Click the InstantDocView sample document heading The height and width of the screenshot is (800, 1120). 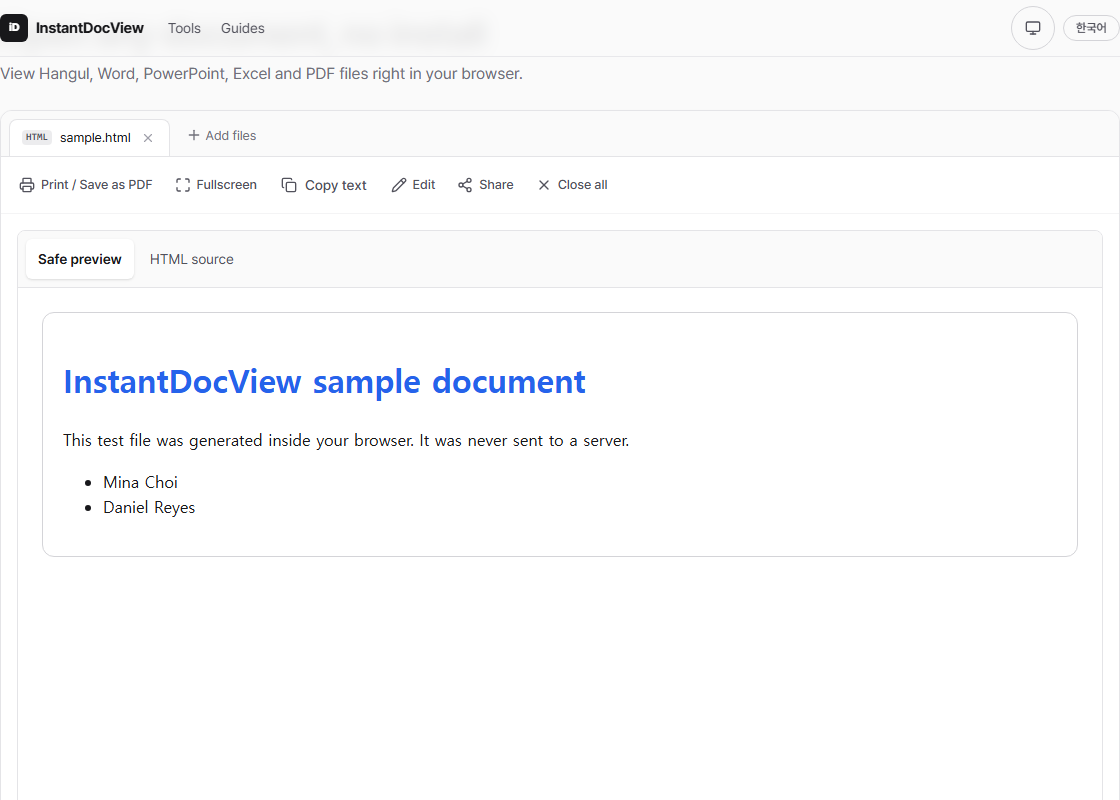click(x=324, y=381)
